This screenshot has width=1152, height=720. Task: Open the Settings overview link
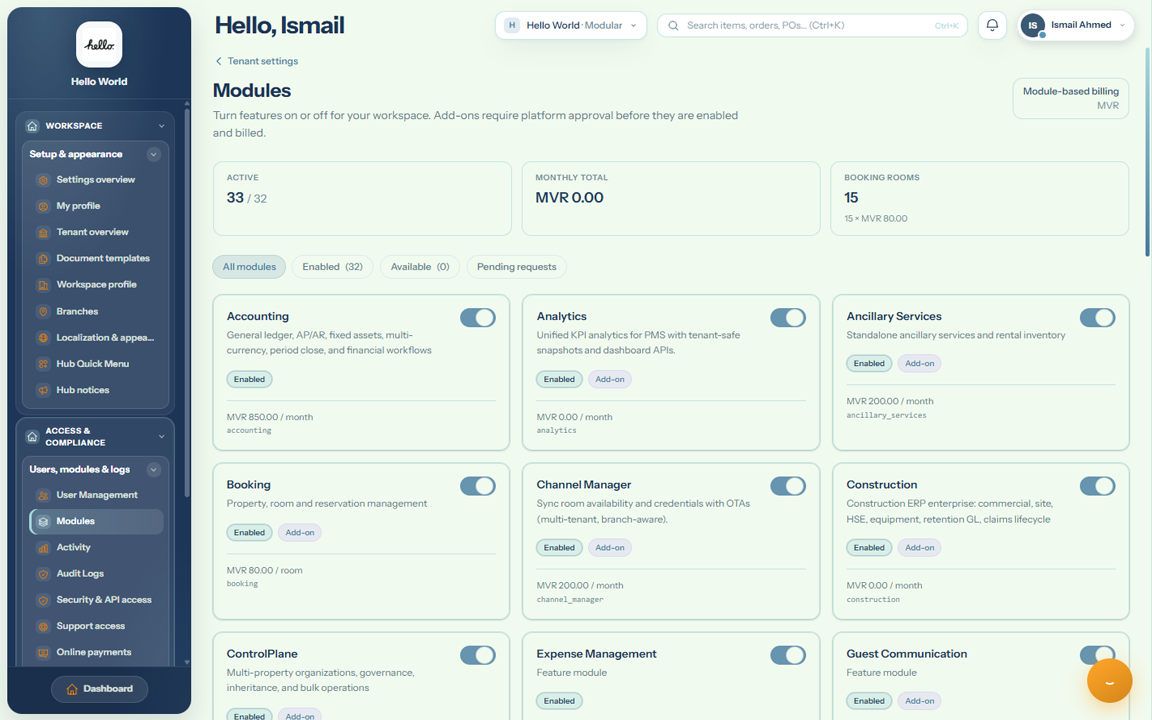(x=96, y=180)
